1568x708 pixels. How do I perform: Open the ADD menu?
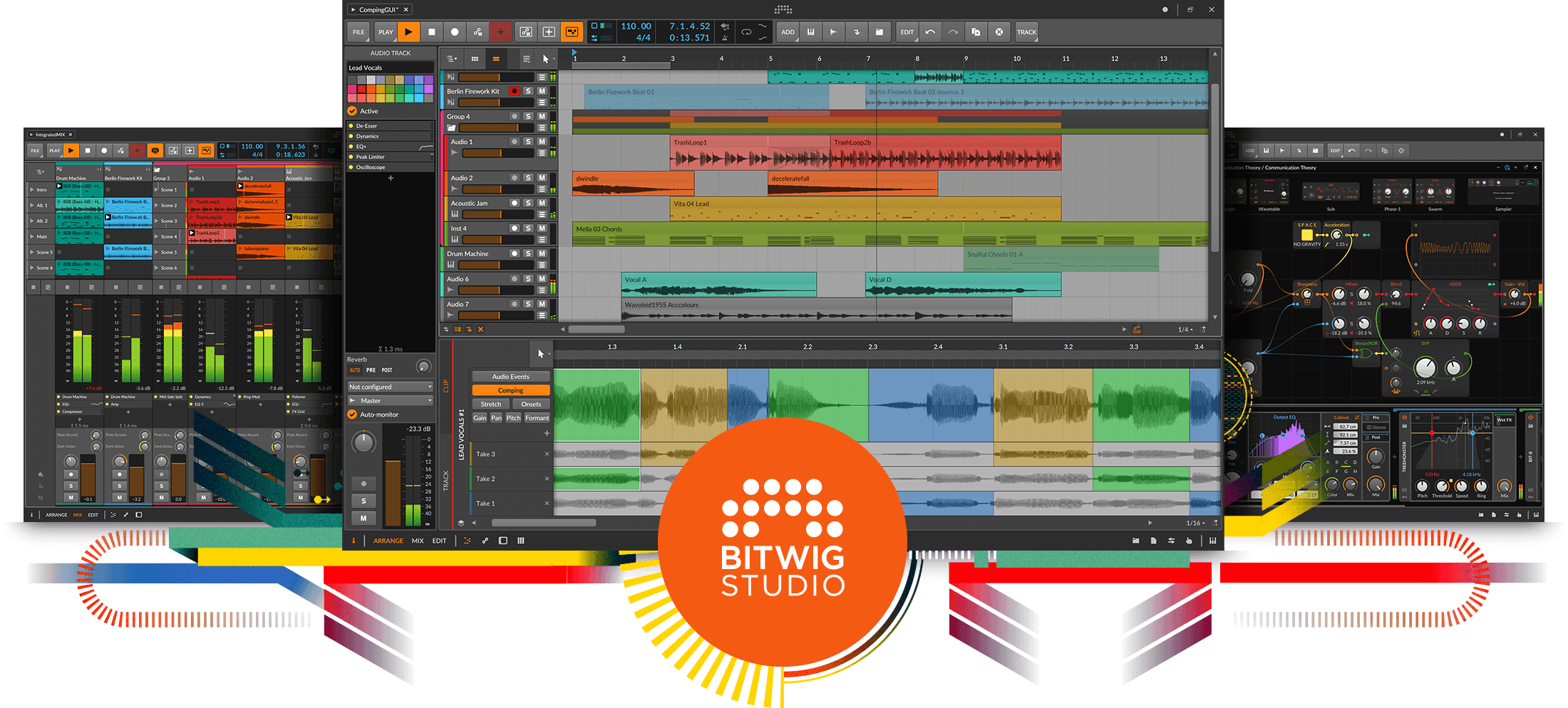[x=788, y=32]
